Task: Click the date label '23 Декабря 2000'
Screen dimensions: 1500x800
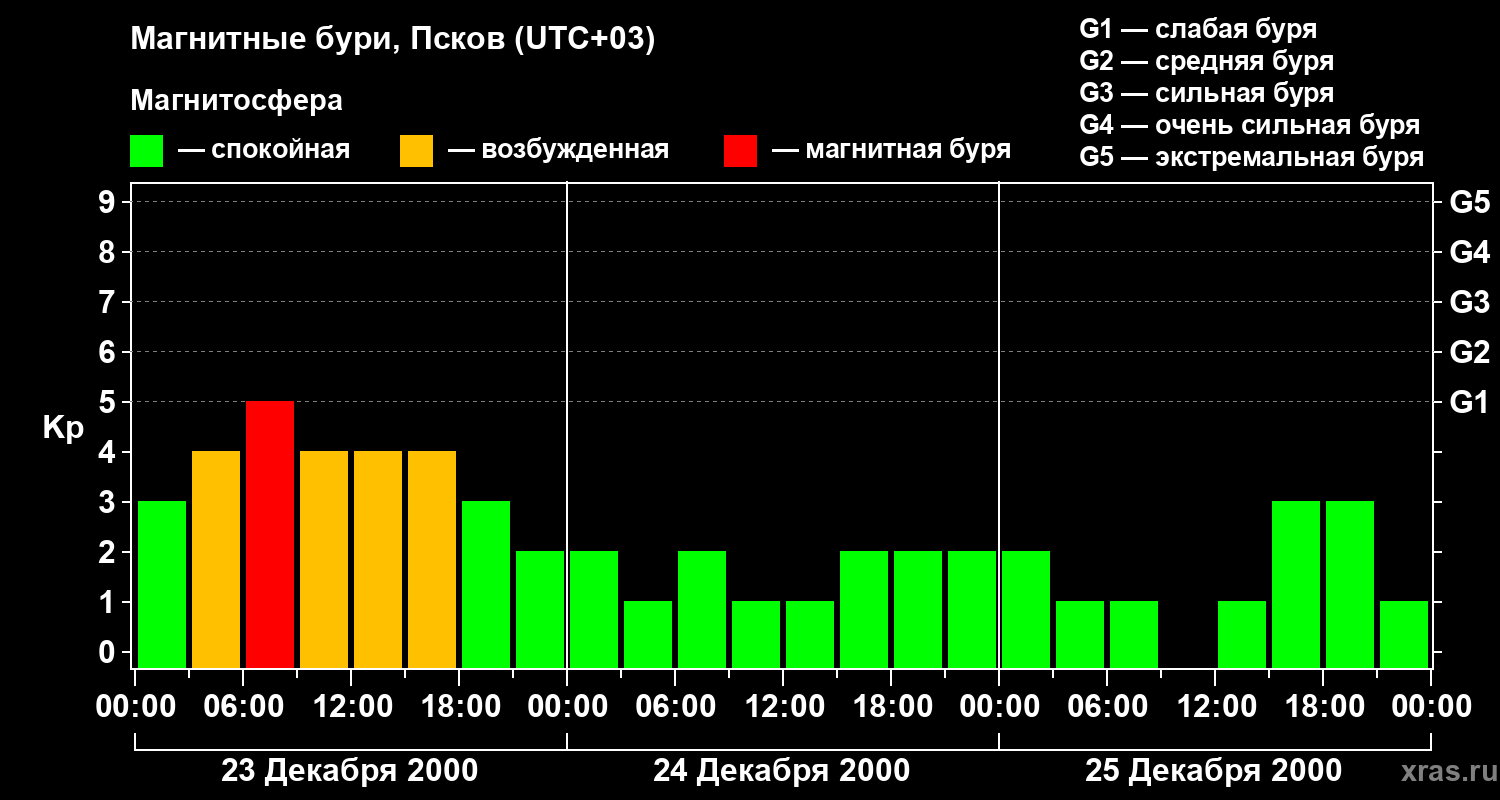Action: click(x=349, y=771)
